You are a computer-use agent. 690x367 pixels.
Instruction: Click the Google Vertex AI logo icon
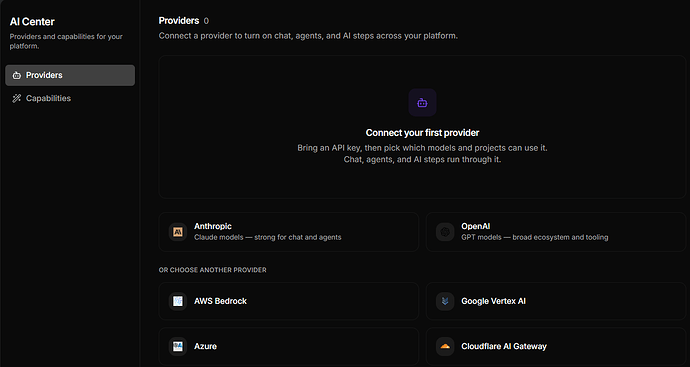[x=445, y=301]
